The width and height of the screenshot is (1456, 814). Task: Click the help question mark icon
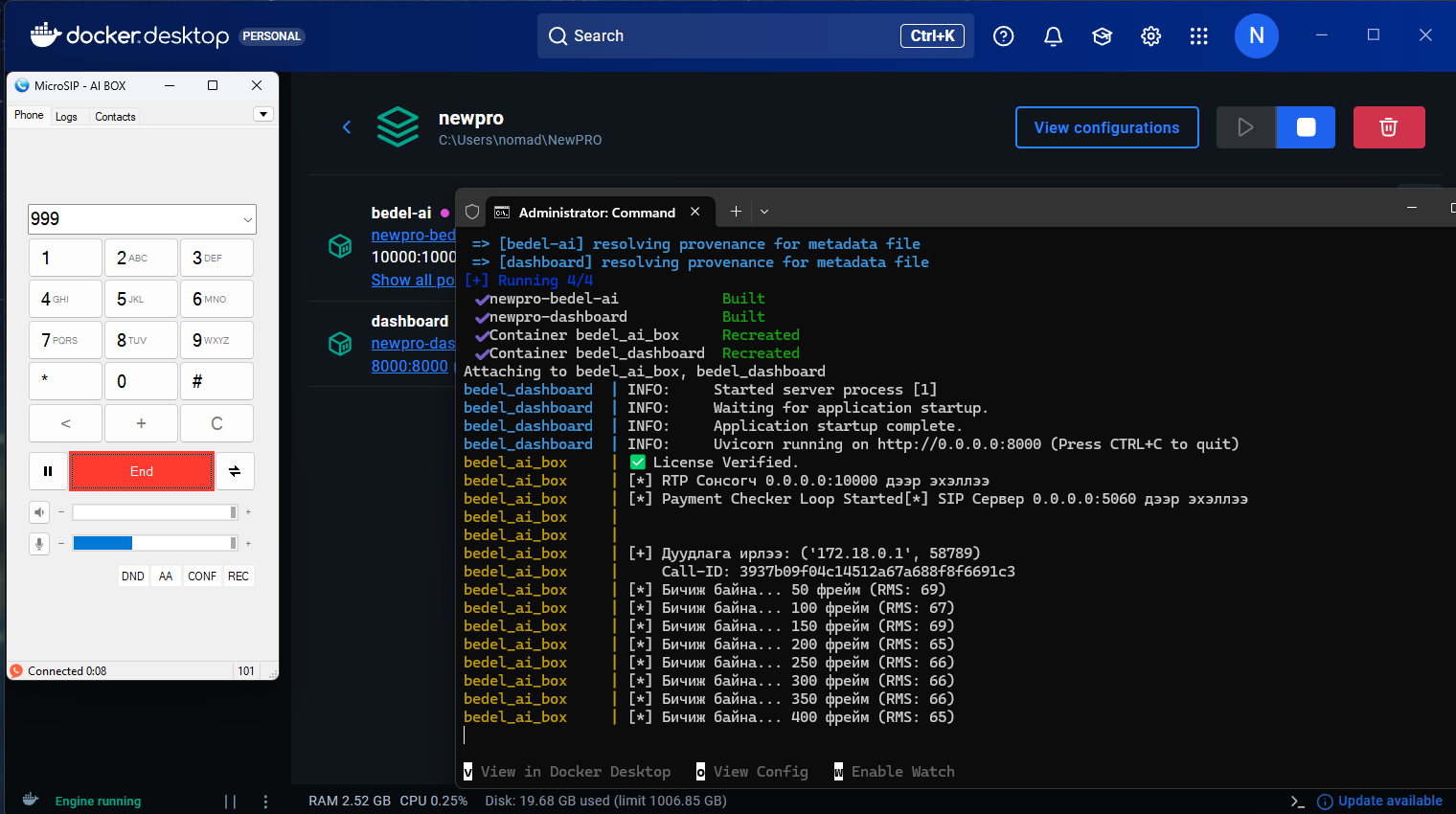pyautogui.click(x=1003, y=36)
